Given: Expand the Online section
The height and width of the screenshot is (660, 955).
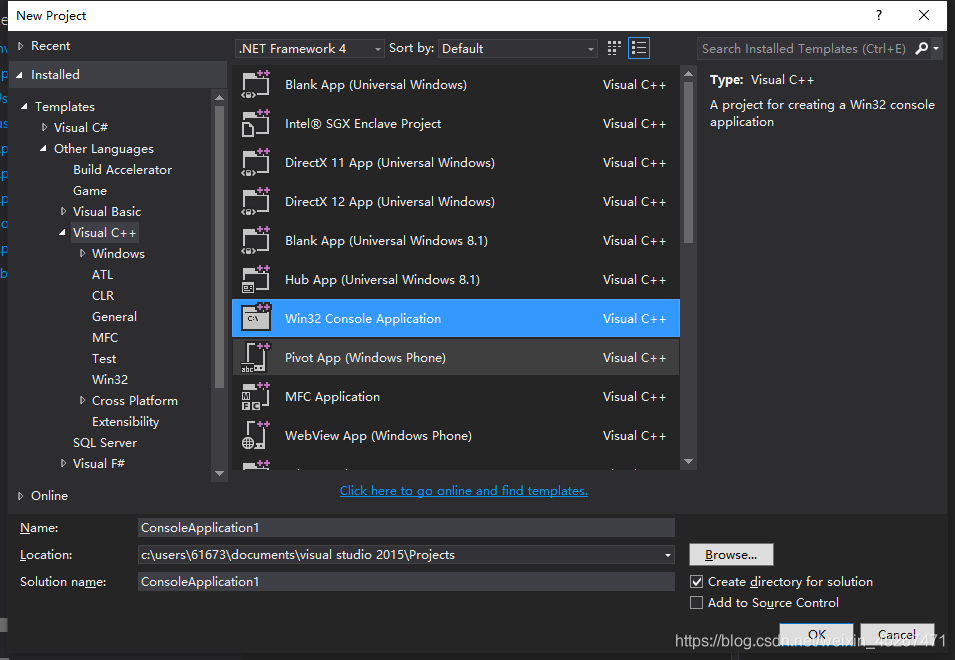Looking at the screenshot, I should (20, 496).
